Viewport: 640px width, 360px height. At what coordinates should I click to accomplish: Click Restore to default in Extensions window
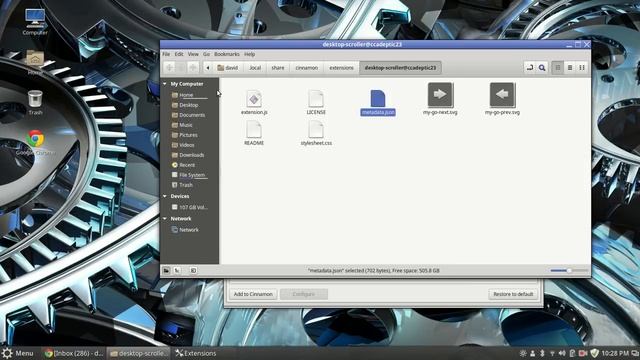coord(513,294)
